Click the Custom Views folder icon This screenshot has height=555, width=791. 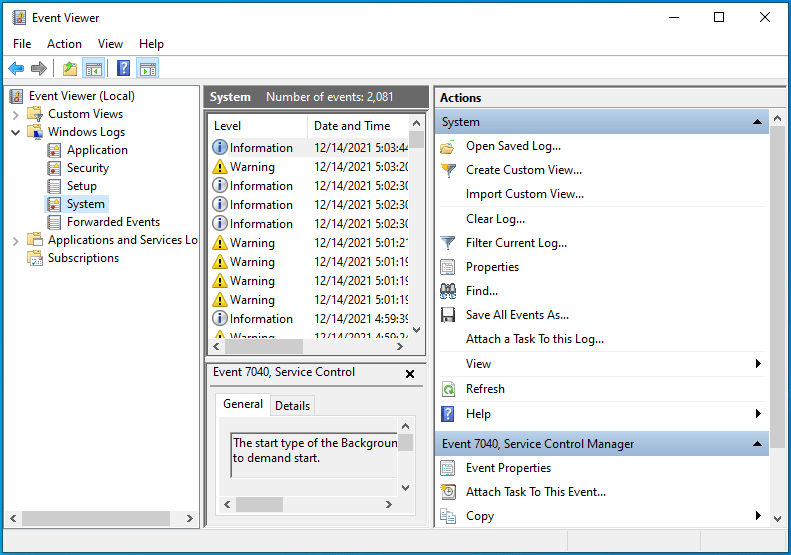pyautogui.click(x=35, y=114)
